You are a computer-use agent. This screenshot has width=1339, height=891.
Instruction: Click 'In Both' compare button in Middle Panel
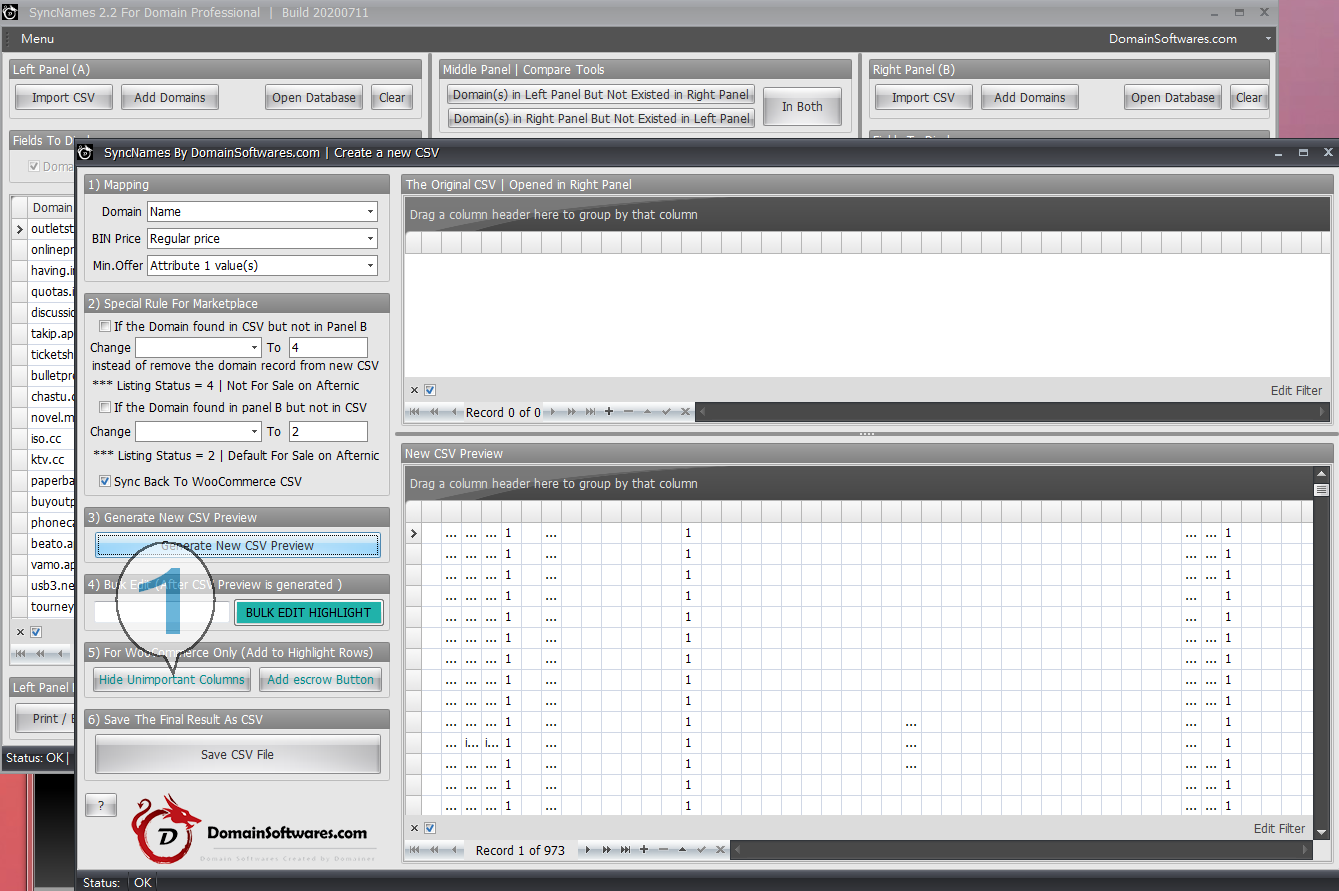tap(802, 107)
